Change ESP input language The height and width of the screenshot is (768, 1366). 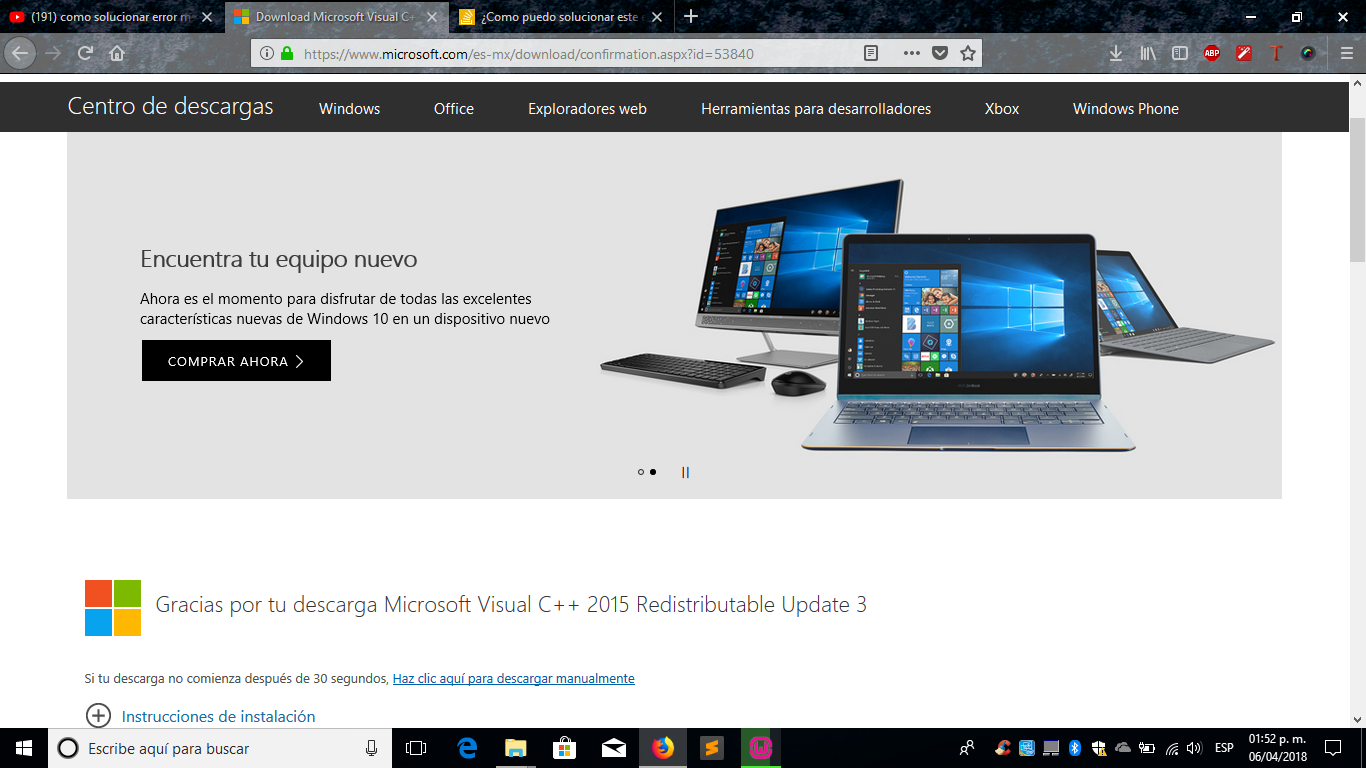pyautogui.click(x=1224, y=748)
